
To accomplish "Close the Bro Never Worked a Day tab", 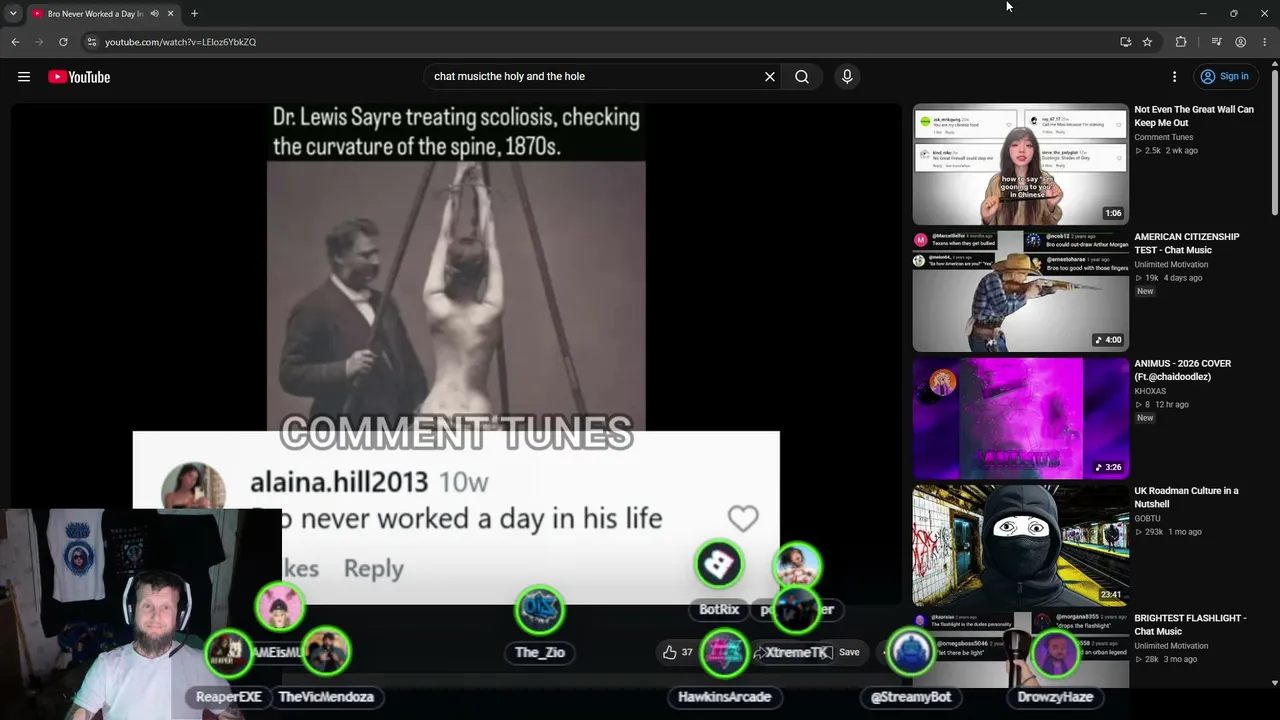I will pyautogui.click(x=170, y=14).
